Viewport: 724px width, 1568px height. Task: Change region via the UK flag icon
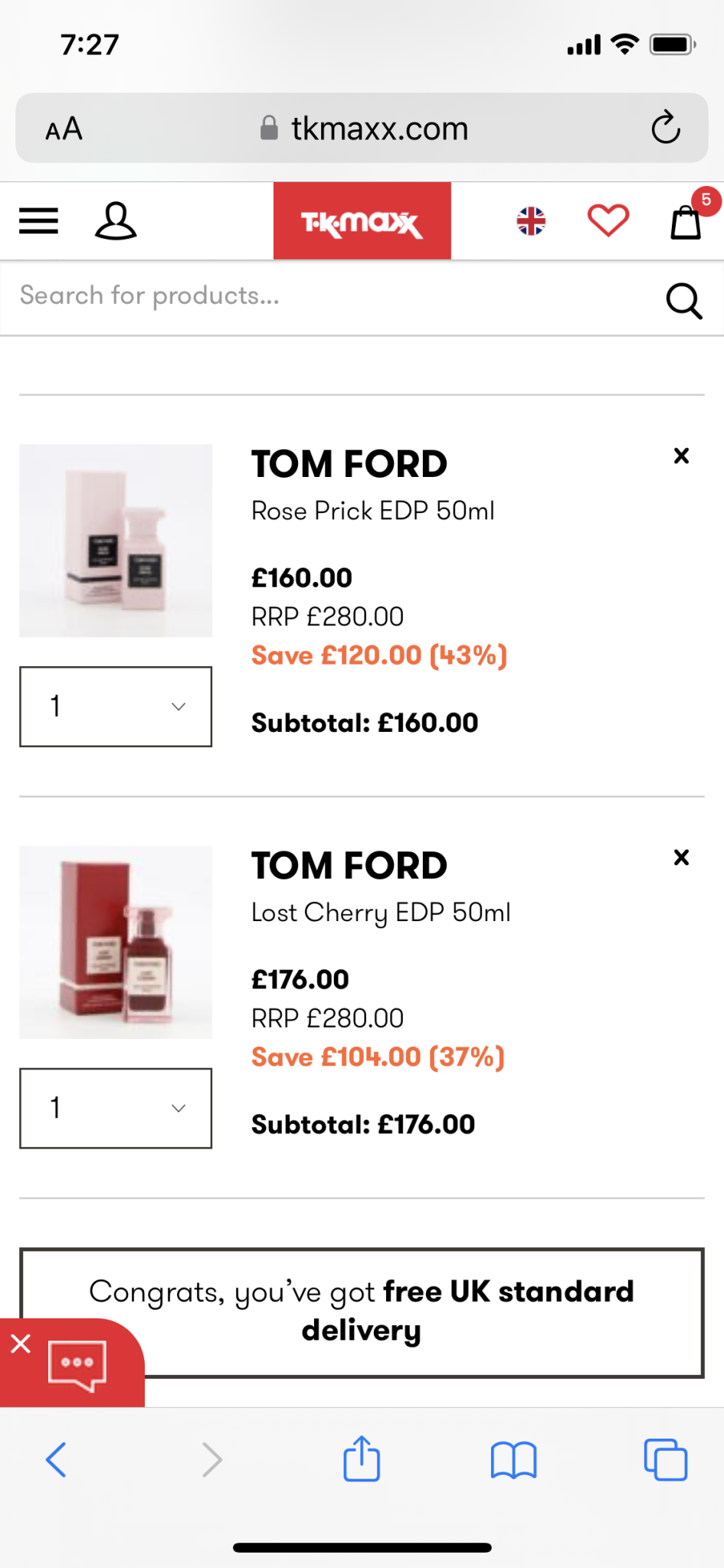531,221
